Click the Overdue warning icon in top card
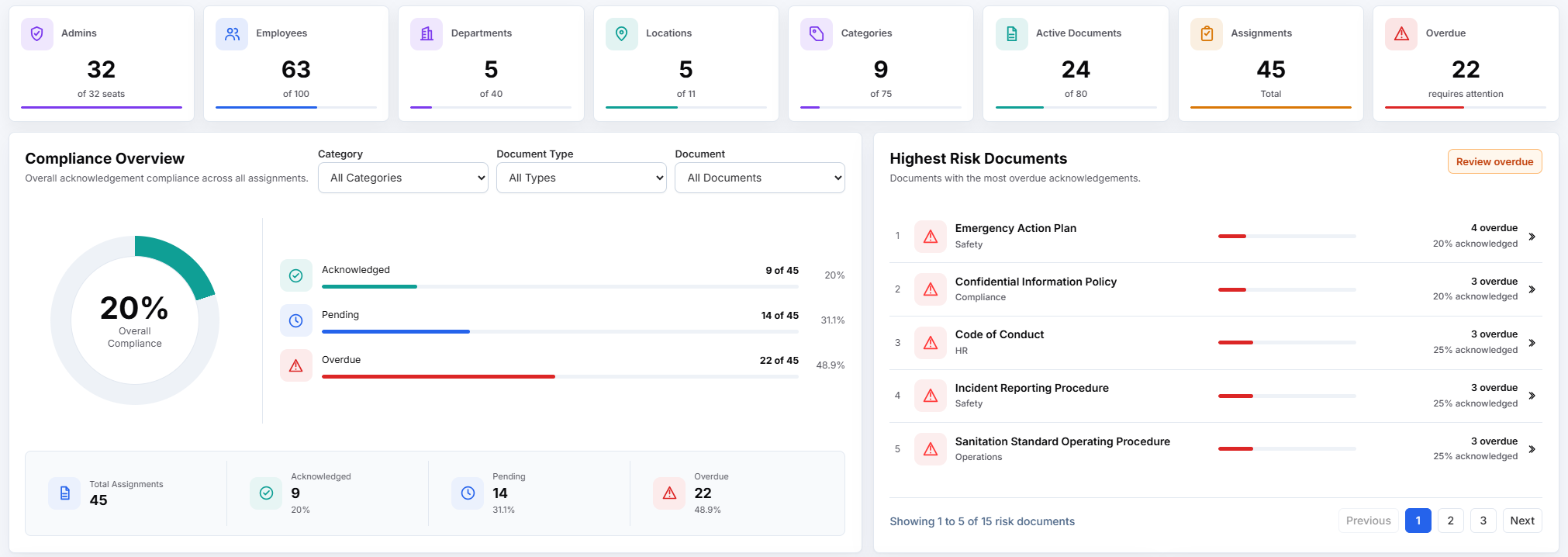 click(x=1401, y=33)
